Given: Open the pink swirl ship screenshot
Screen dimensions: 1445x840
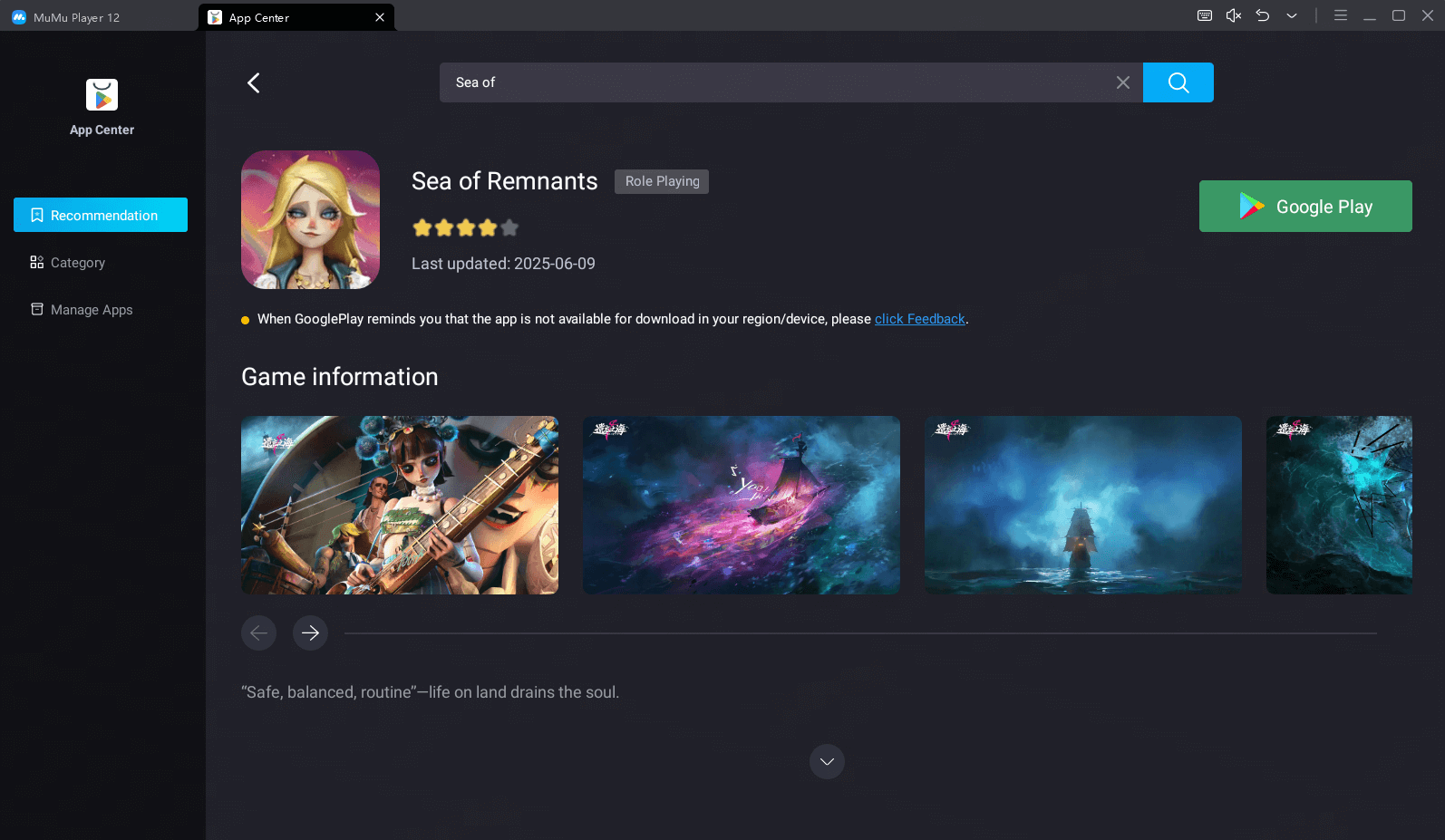Looking at the screenshot, I should [742, 505].
